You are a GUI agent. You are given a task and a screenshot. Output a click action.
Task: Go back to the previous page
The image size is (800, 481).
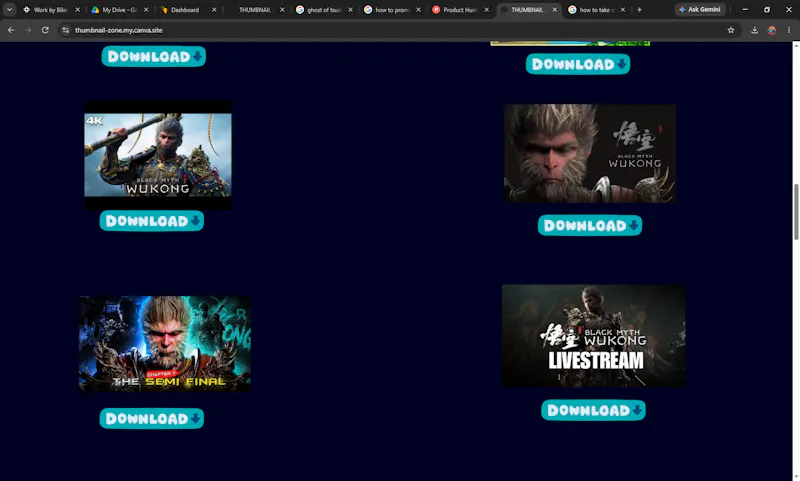(11, 30)
